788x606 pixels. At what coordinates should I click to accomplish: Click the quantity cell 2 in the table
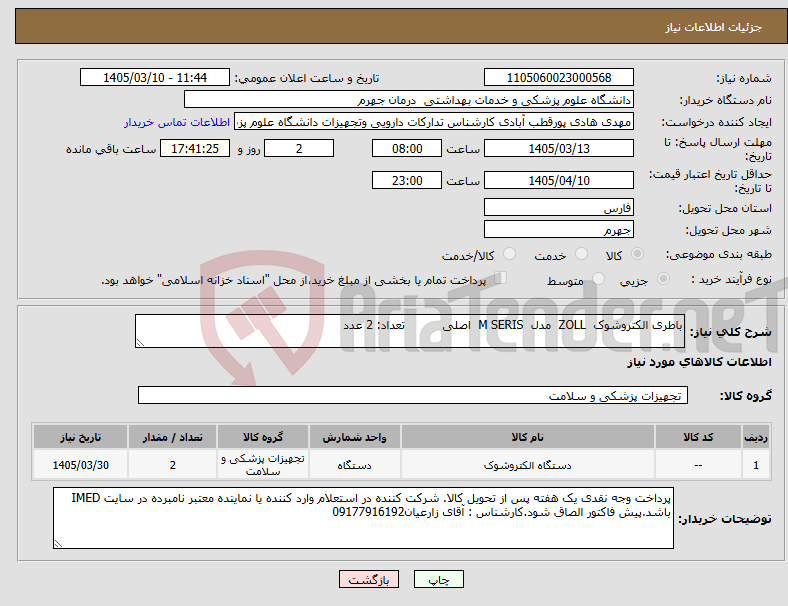click(x=172, y=465)
